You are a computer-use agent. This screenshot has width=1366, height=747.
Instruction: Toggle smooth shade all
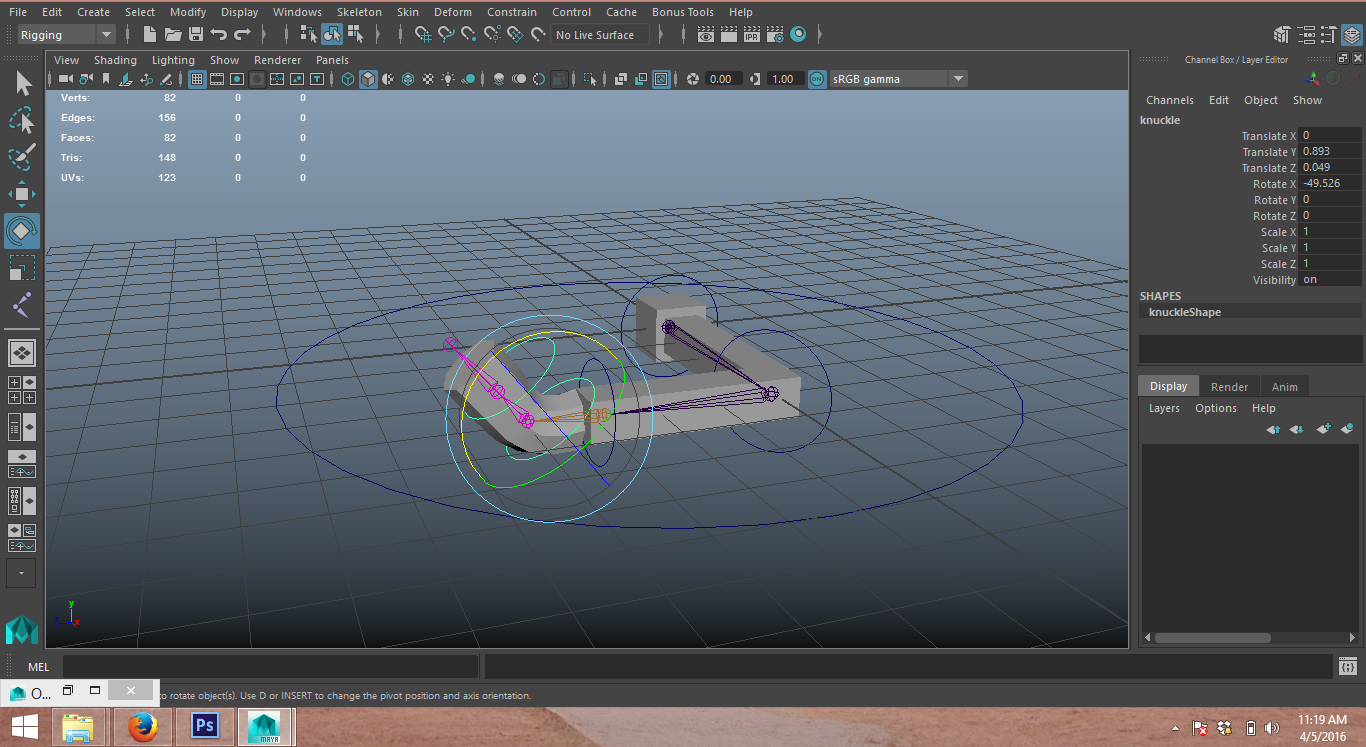point(369,79)
